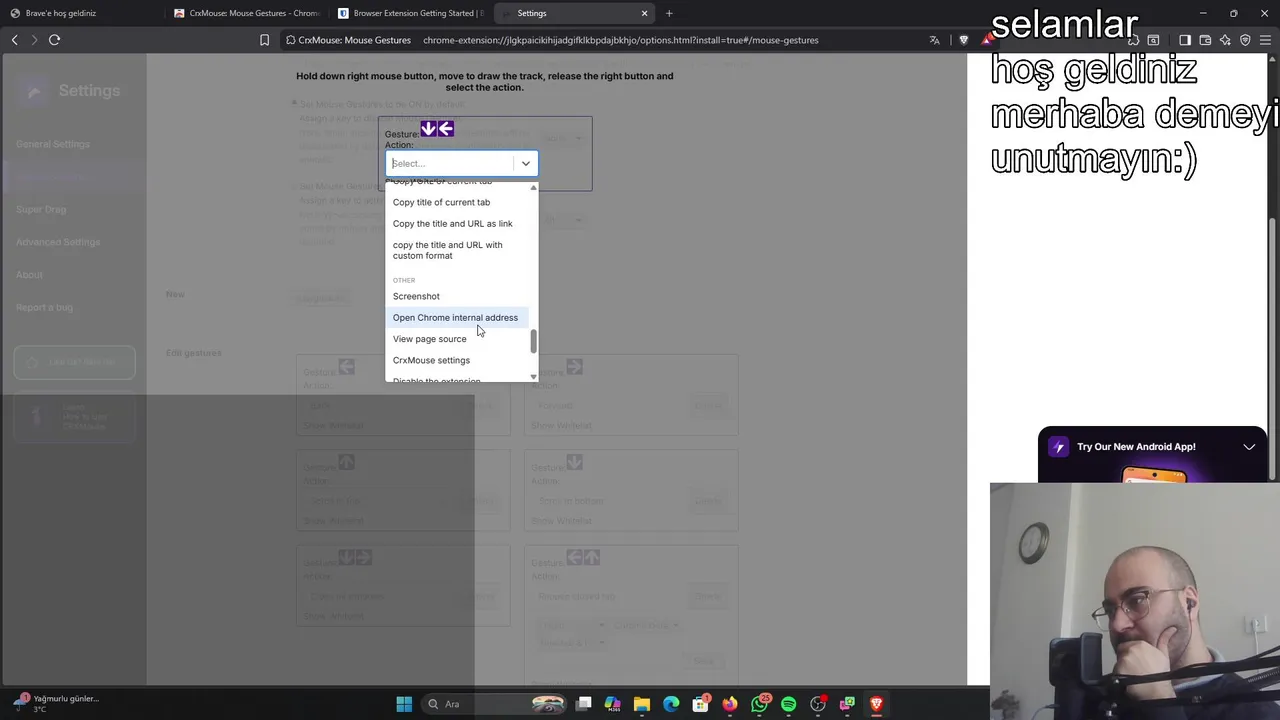Open Brave VPN shield icon

[x=1245, y=40]
